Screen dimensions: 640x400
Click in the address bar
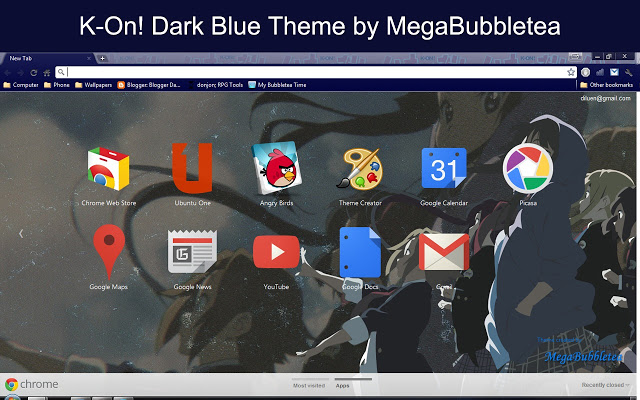pyautogui.click(x=316, y=72)
